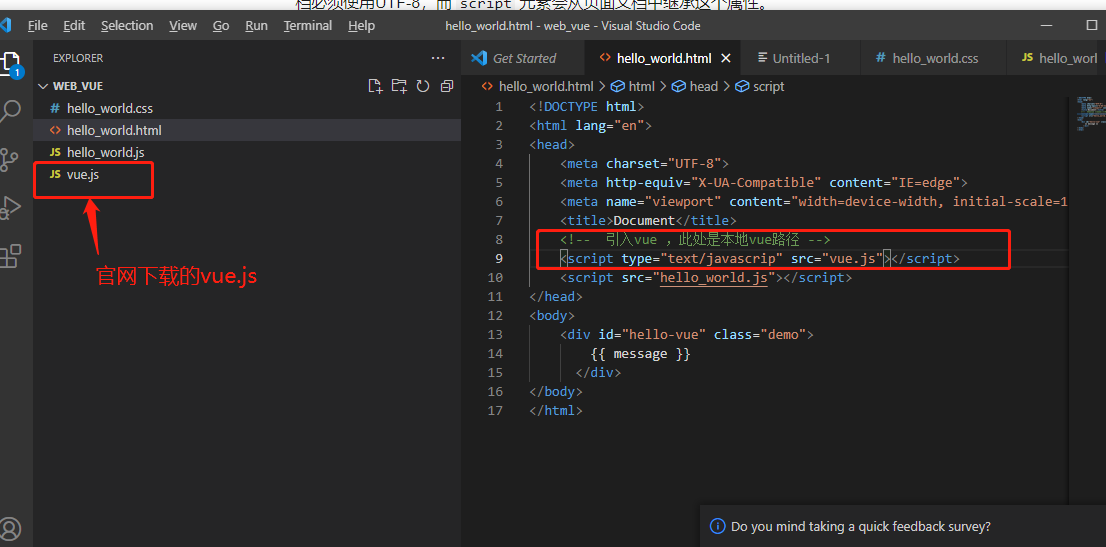
Task: Open the Run menu
Action: pyautogui.click(x=256, y=26)
